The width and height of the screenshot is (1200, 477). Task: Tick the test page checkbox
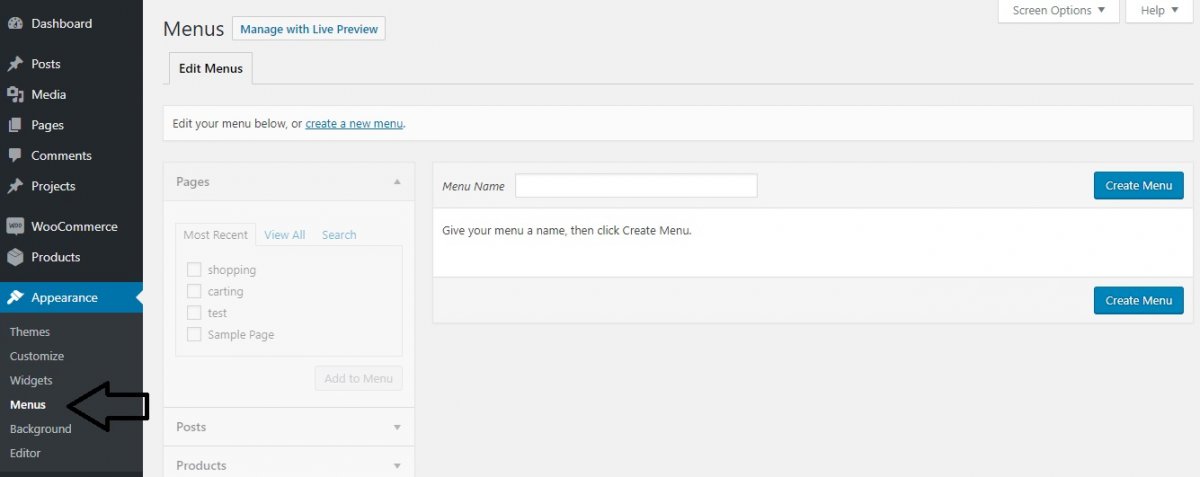click(194, 313)
